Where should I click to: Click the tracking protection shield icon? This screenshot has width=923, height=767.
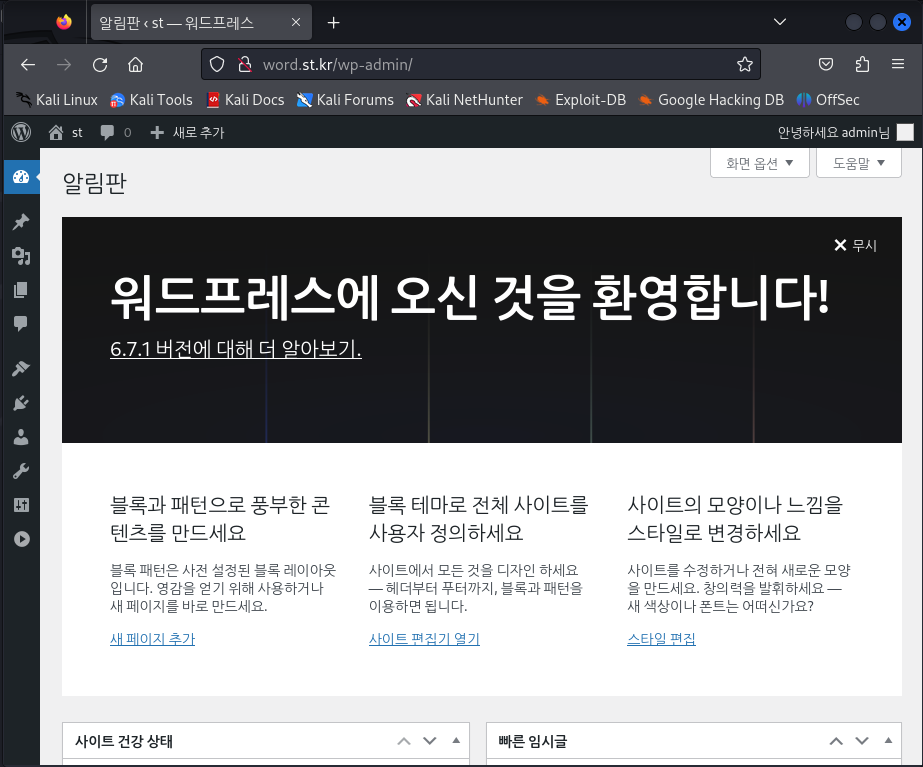(x=217, y=64)
